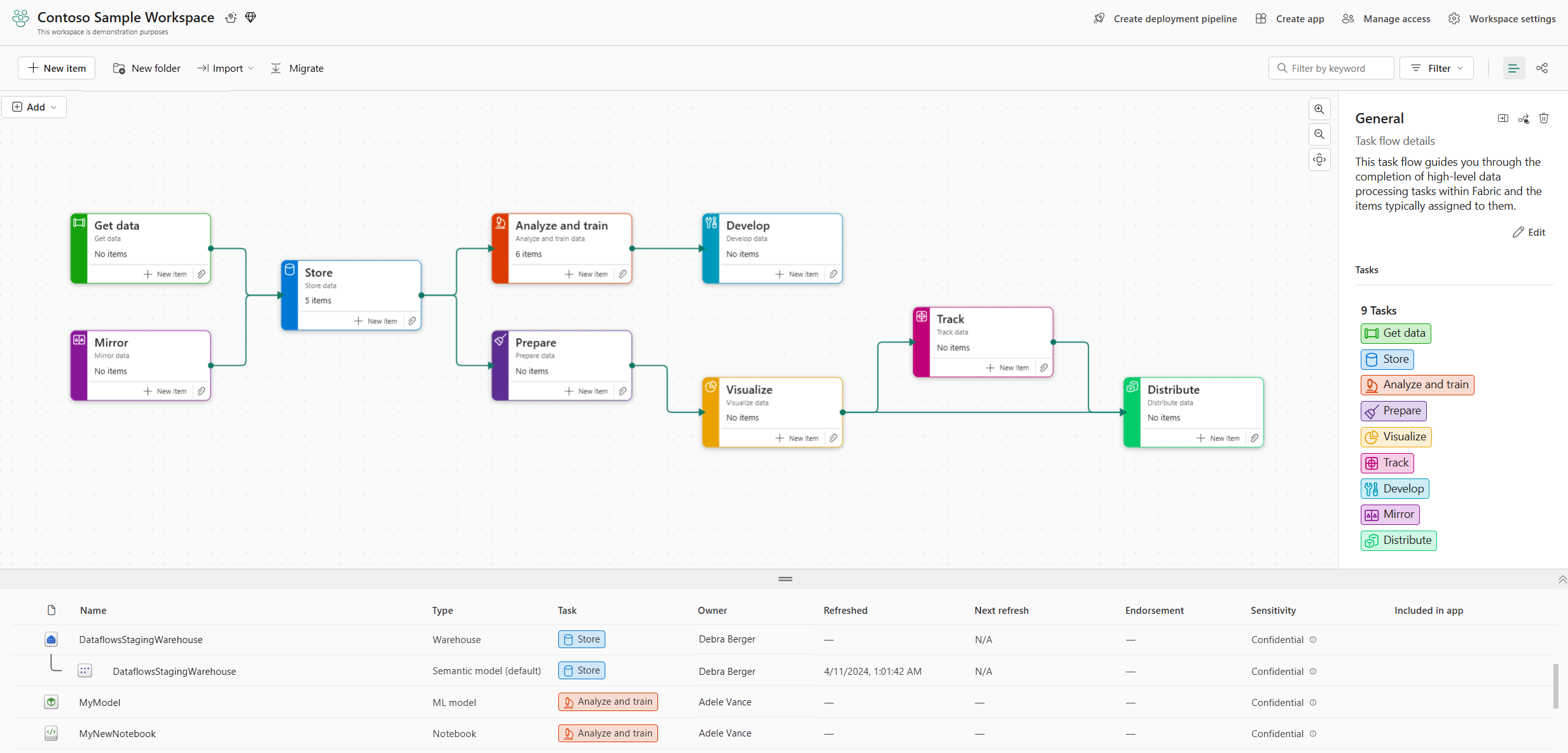Delete the task flow using the trash icon
Screen dimensions: 1568x753
(x=1545, y=118)
